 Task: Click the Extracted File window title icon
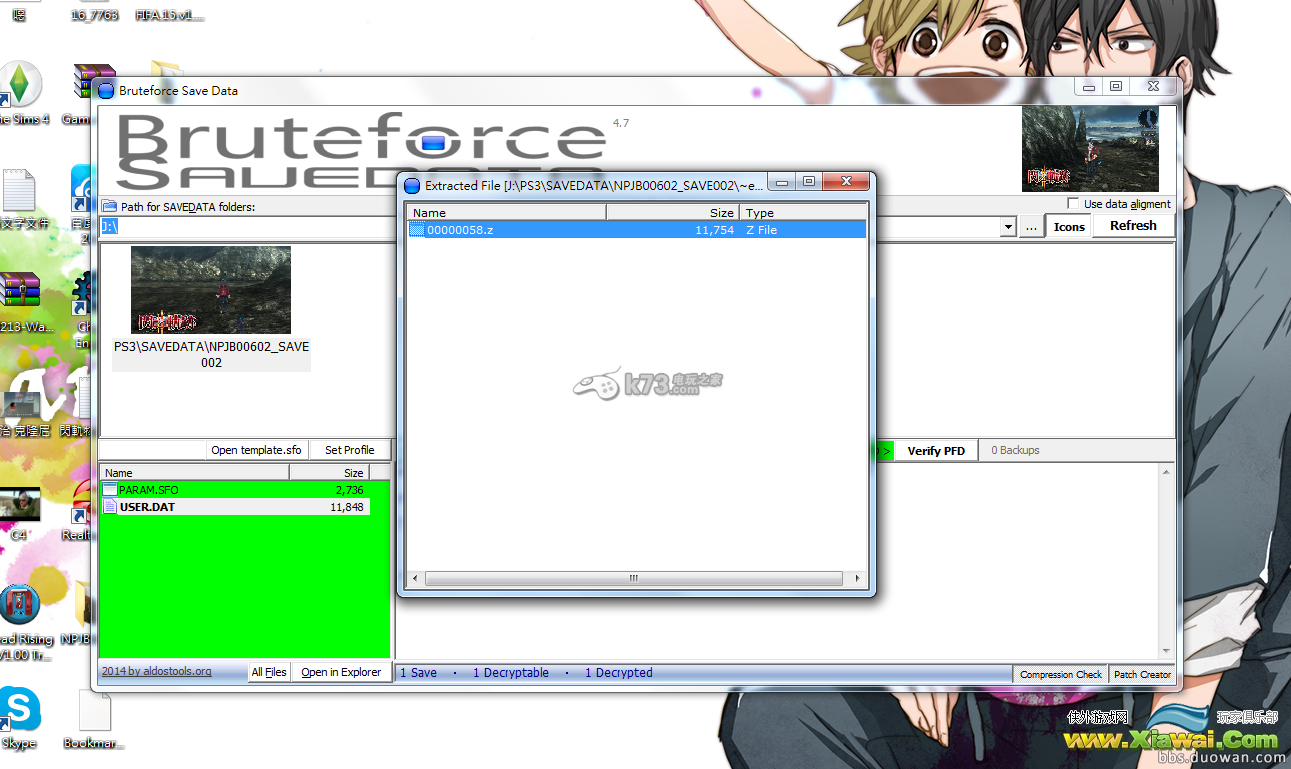pos(412,185)
